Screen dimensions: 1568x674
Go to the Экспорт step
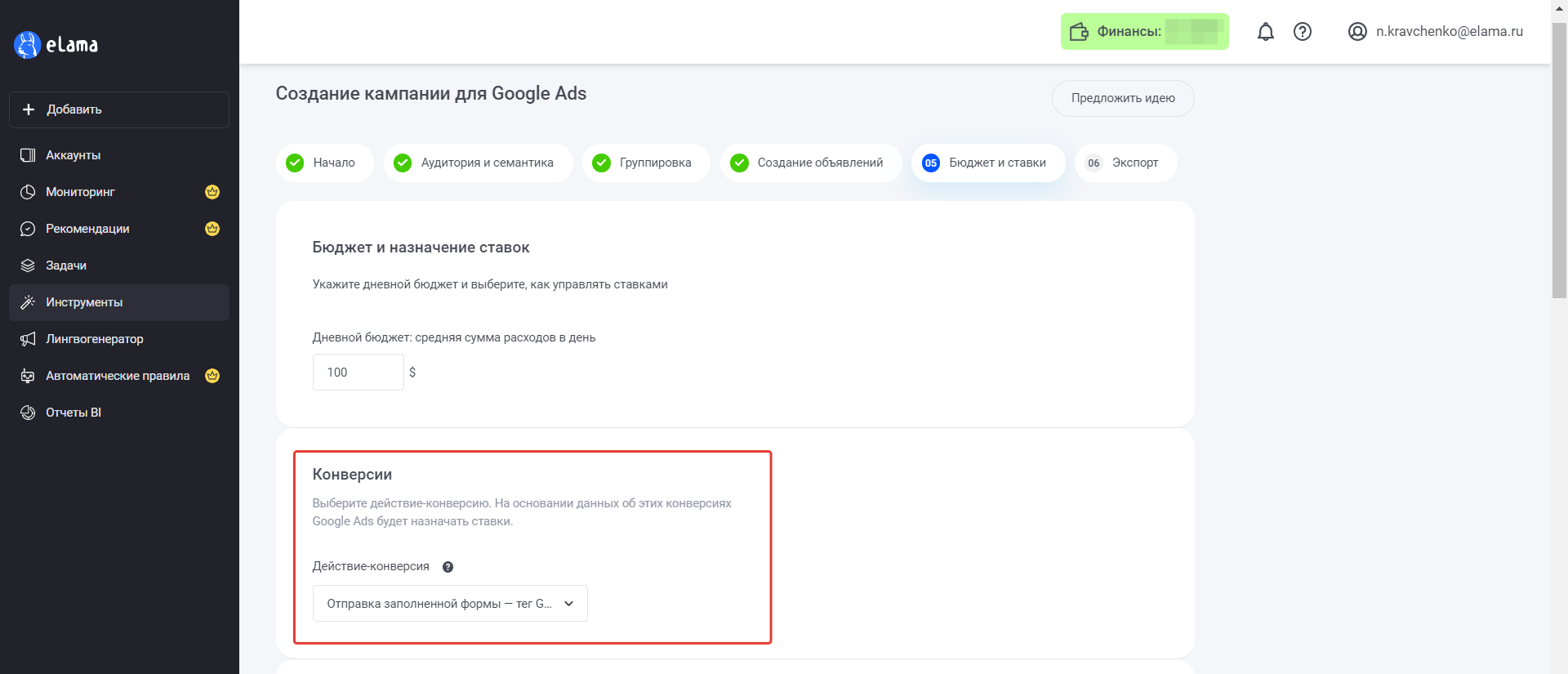[1126, 163]
